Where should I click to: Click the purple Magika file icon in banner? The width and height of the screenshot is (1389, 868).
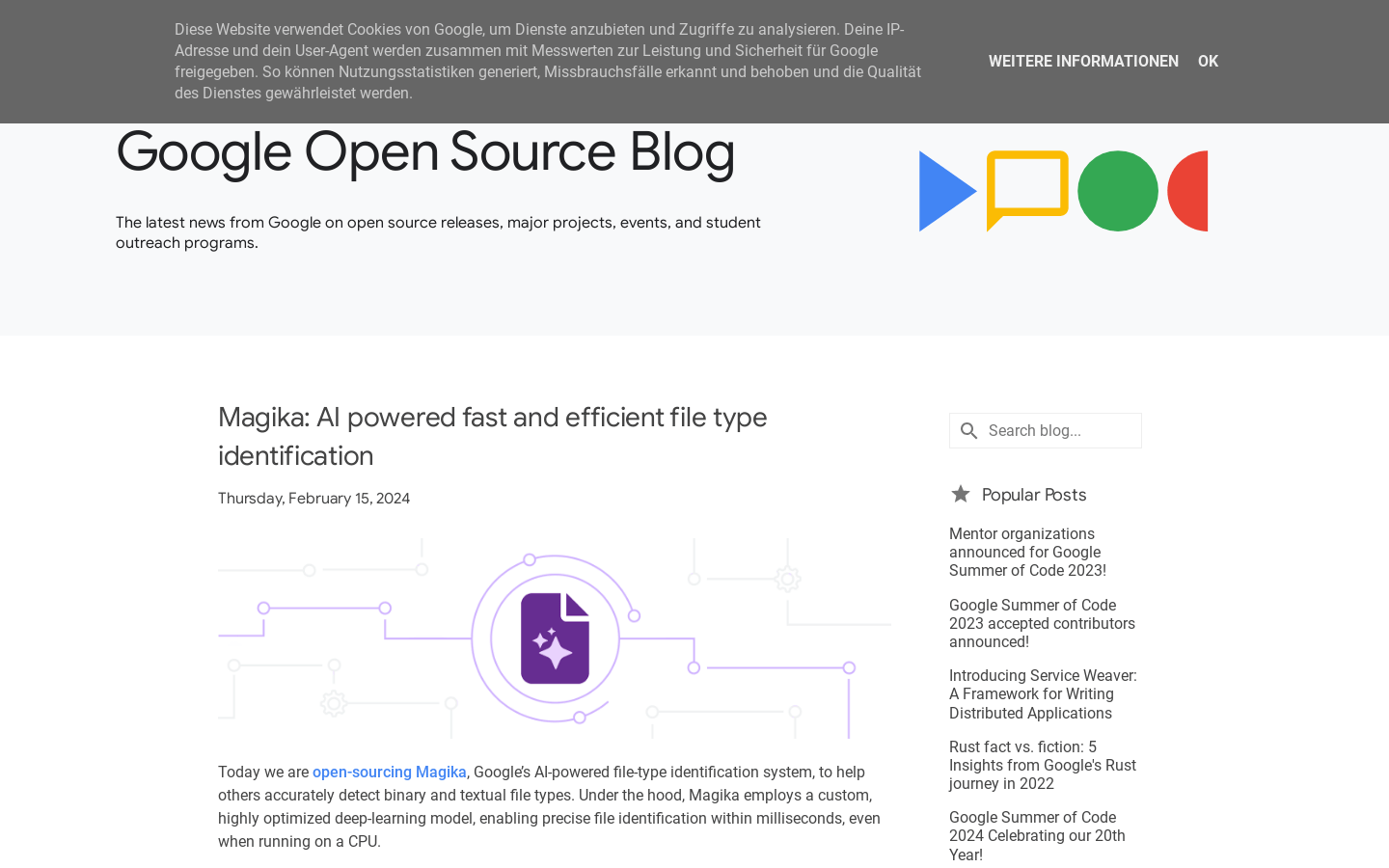555,638
